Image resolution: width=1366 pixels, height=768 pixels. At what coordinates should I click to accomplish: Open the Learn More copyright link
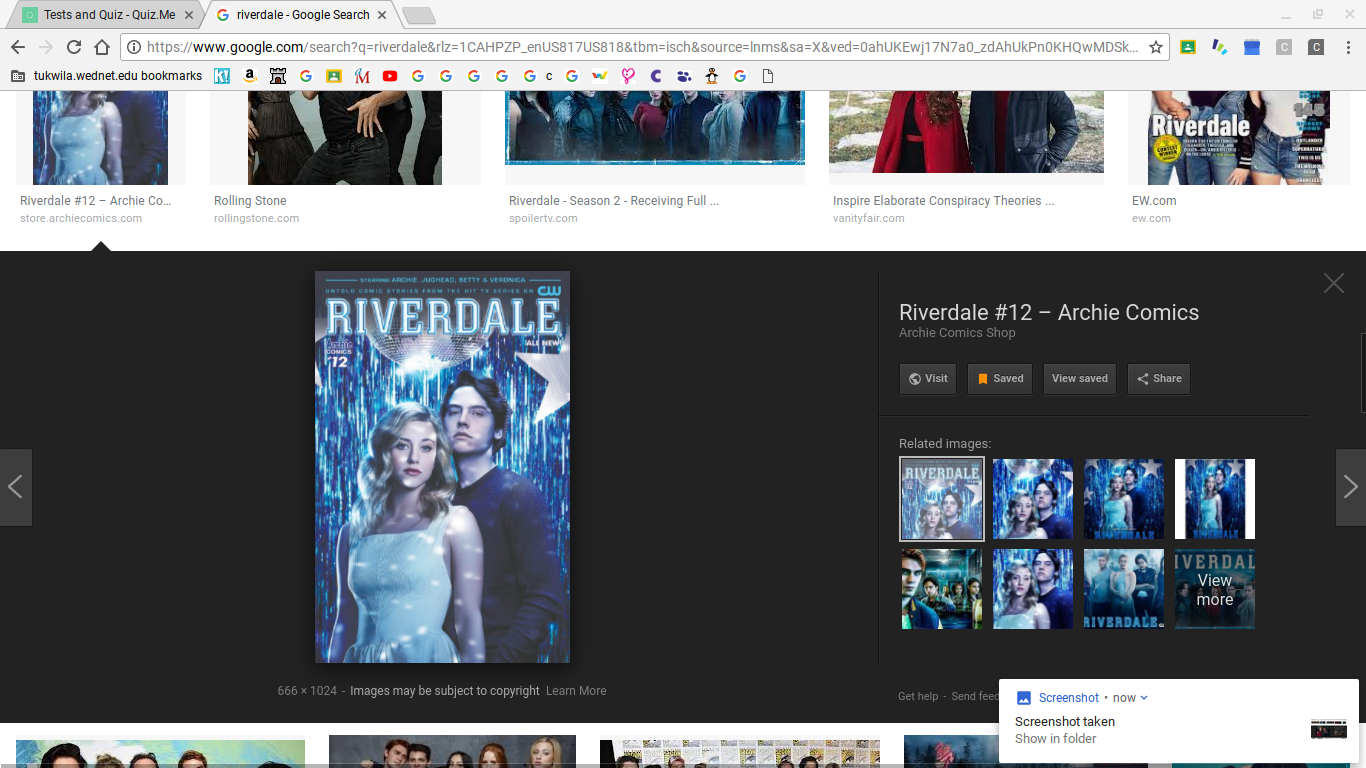point(576,691)
